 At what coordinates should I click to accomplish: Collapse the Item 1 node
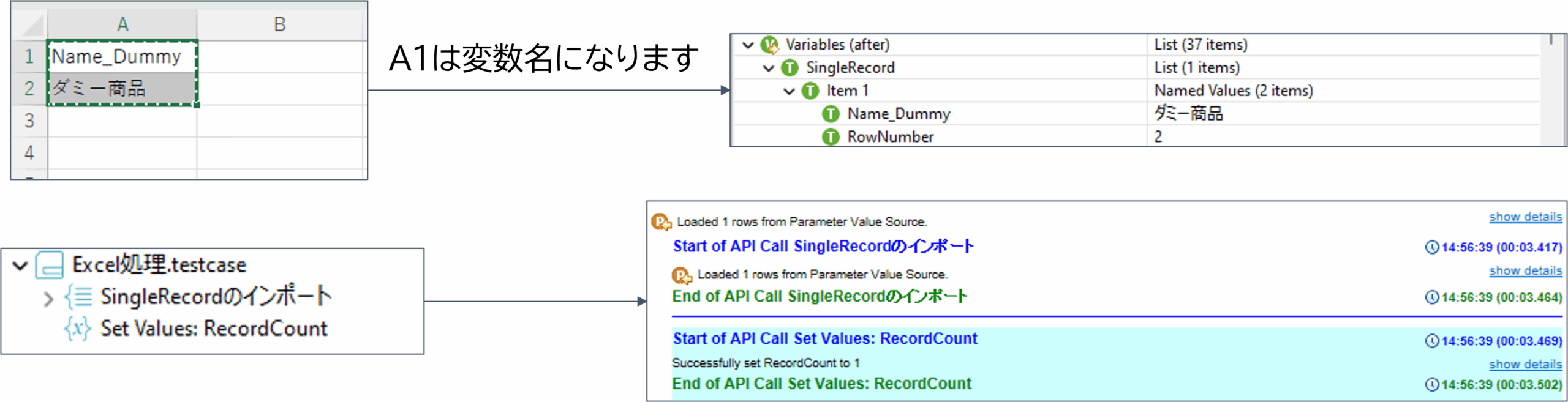pyautogui.click(x=790, y=91)
